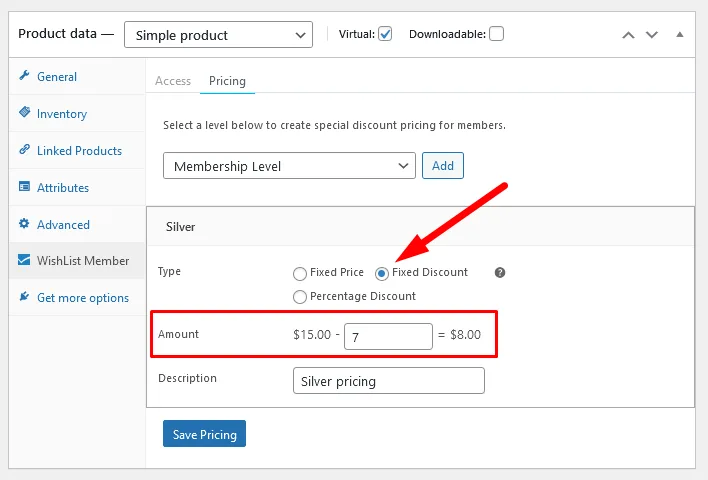This screenshot has width=708, height=480.
Task: Click the General wrench icon
Action: click(24, 77)
